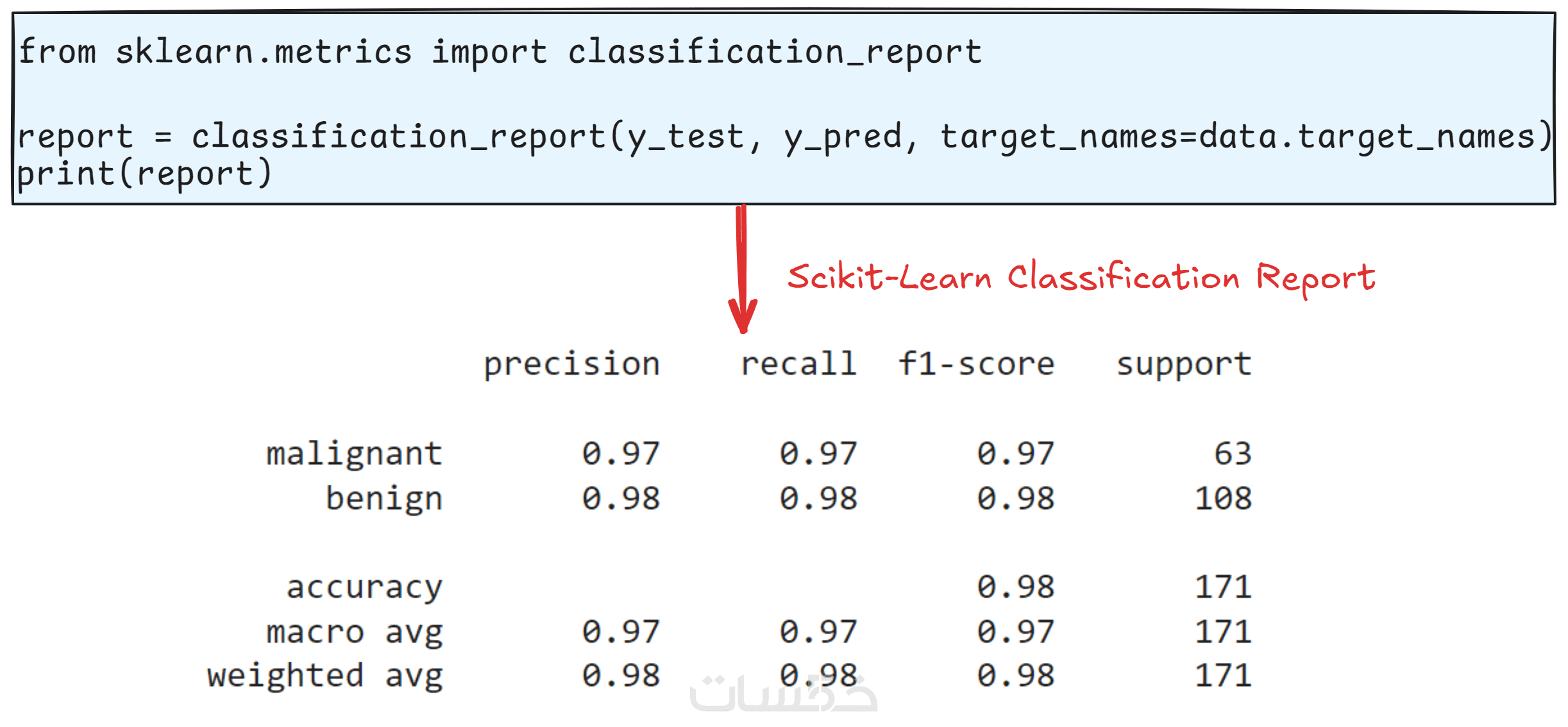Click the malignant precision value 0.97

click(621, 454)
